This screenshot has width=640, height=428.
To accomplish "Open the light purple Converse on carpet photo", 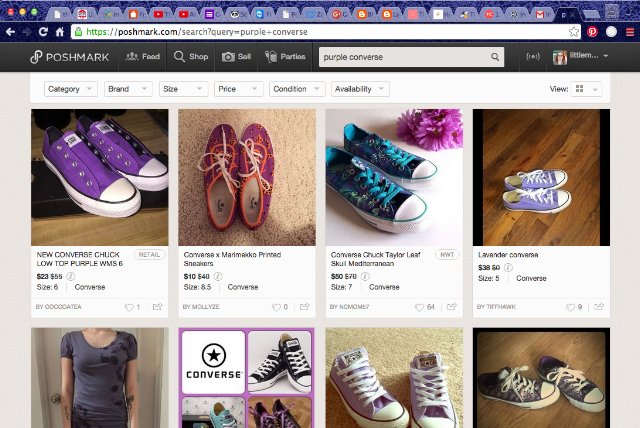I will click(394, 378).
